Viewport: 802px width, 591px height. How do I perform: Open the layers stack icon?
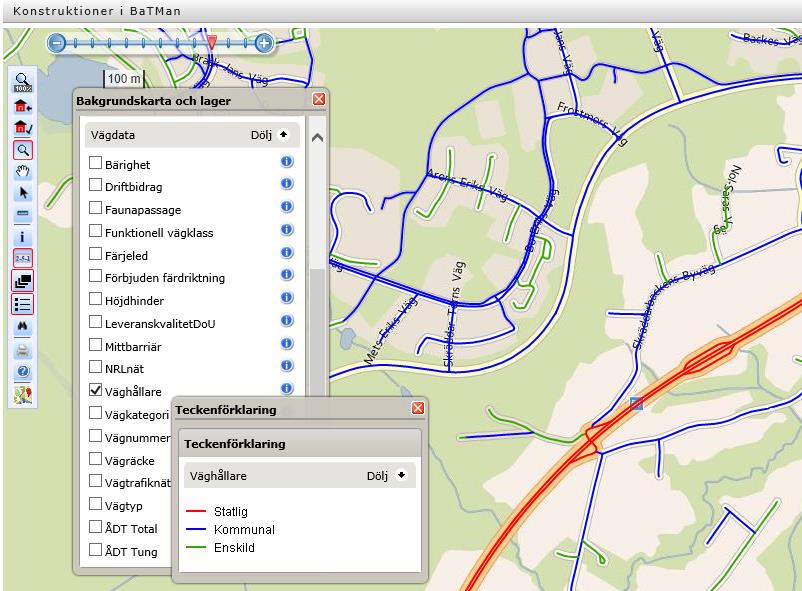pos(23,281)
